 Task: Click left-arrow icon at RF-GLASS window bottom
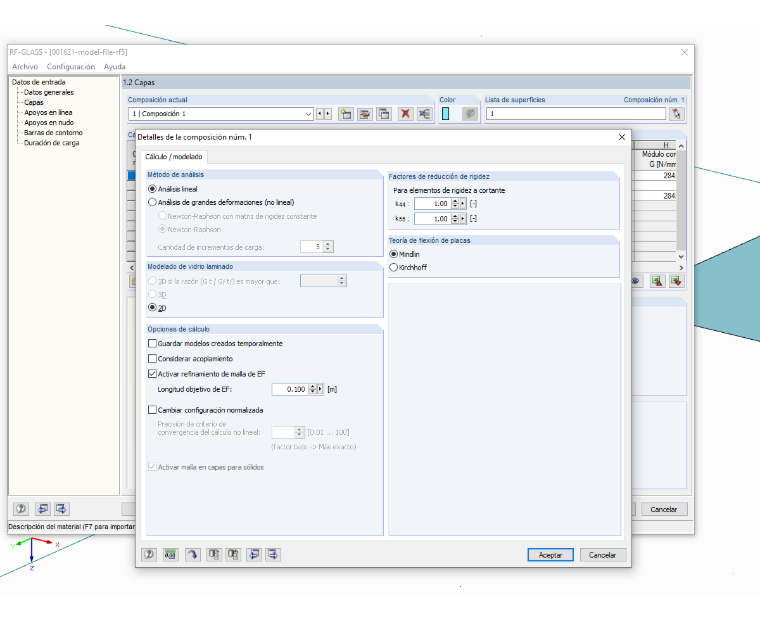coord(43,509)
